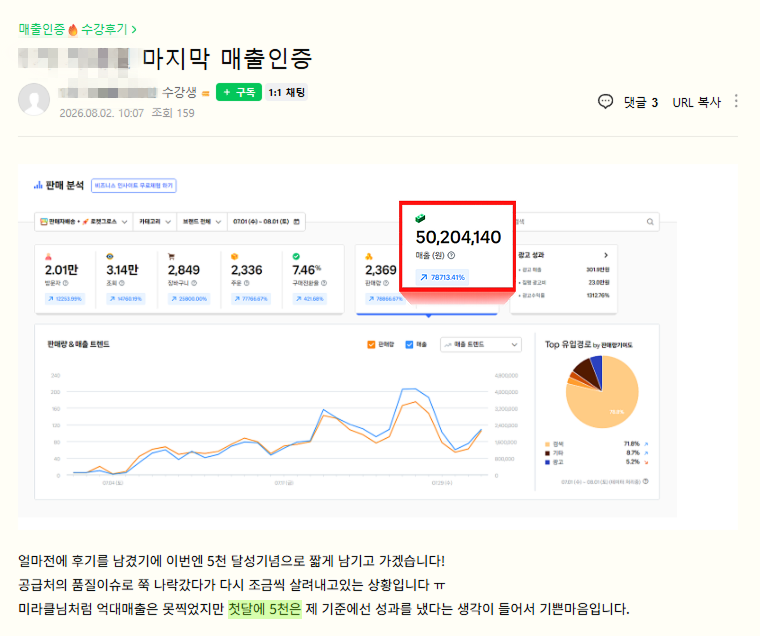Screen dimensions: 760x636
Task: Click the 주문 box icon
Action: [234, 256]
